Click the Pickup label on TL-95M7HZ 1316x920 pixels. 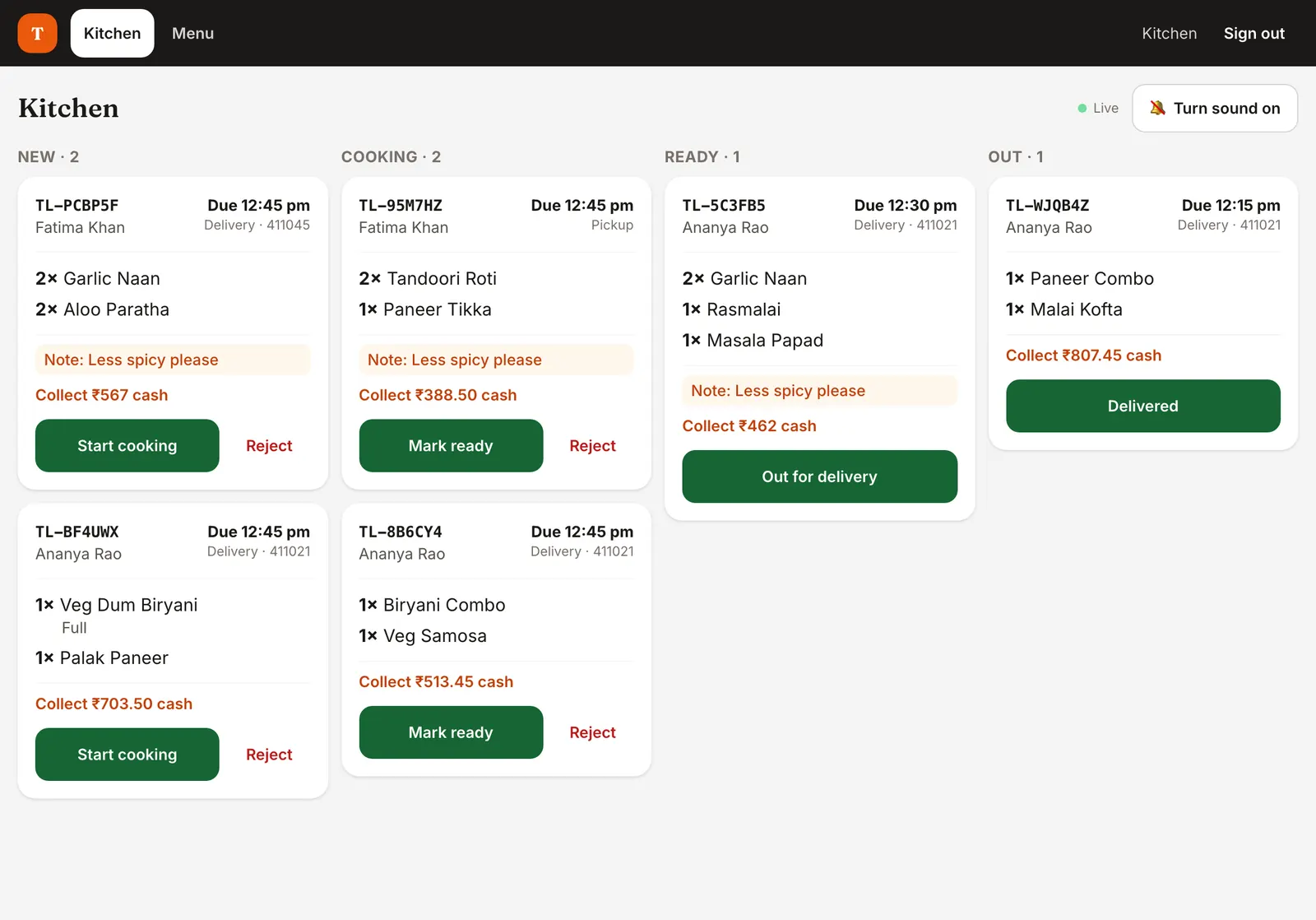tap(612, 225)
